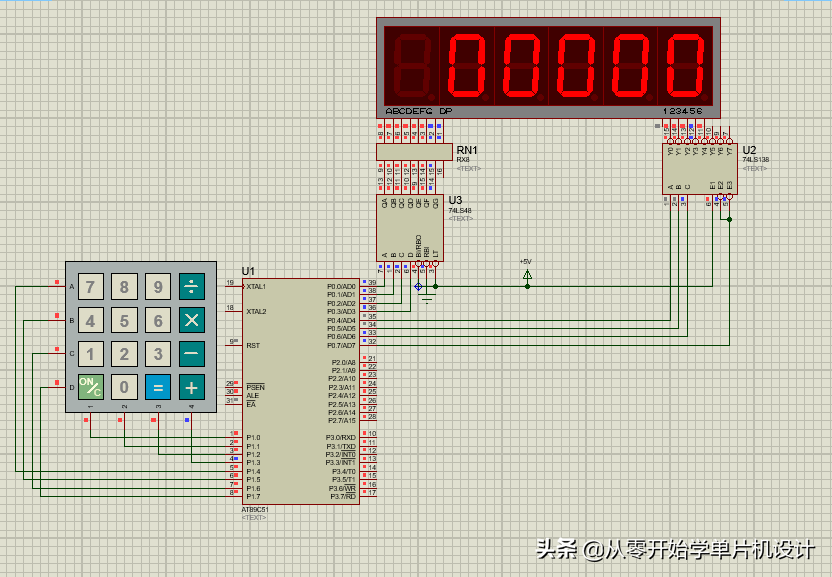Click the P0.7/AD7 pin label
This screenshot has height=577, width=832.
coord(341,346)
